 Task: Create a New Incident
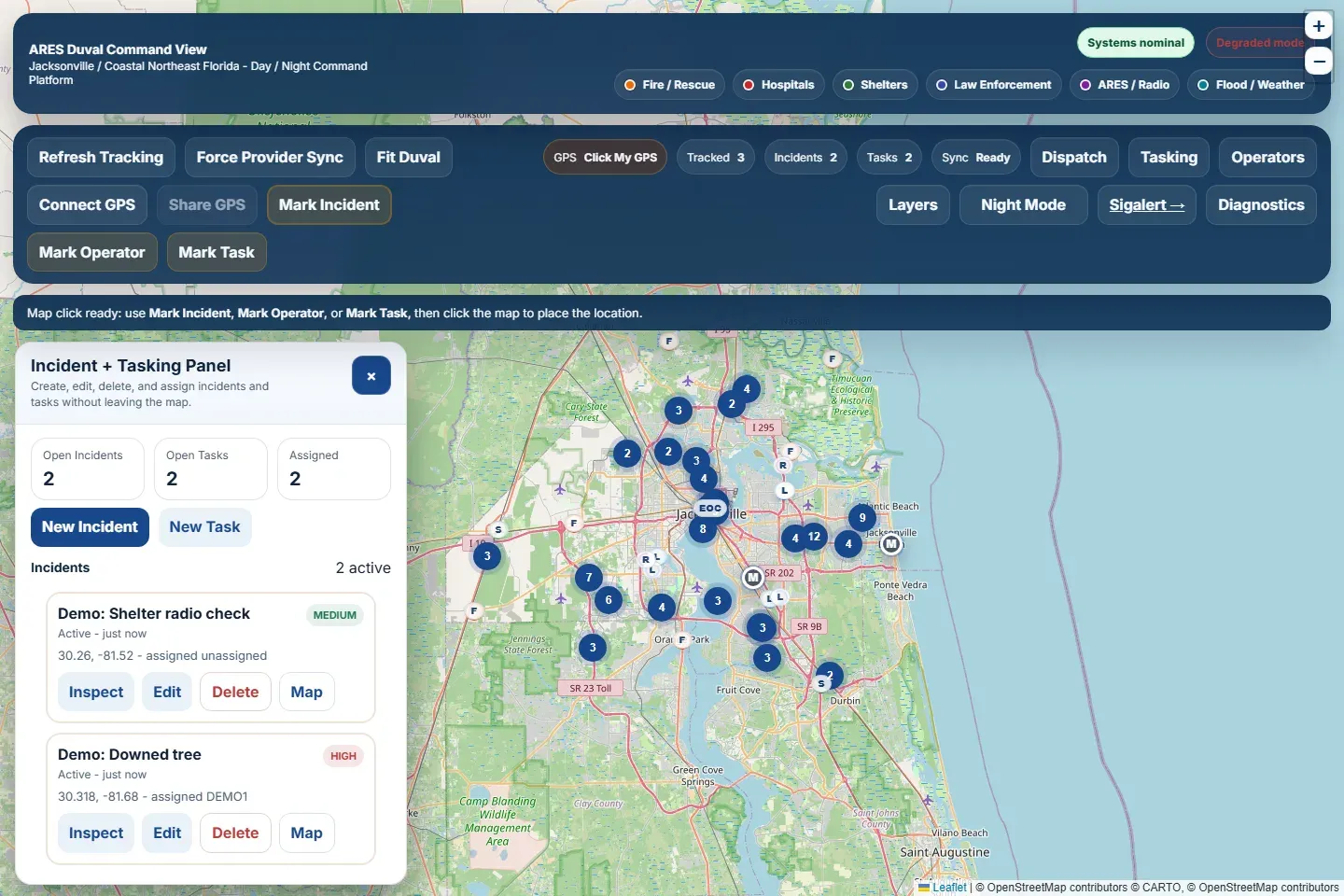point(90,527)
